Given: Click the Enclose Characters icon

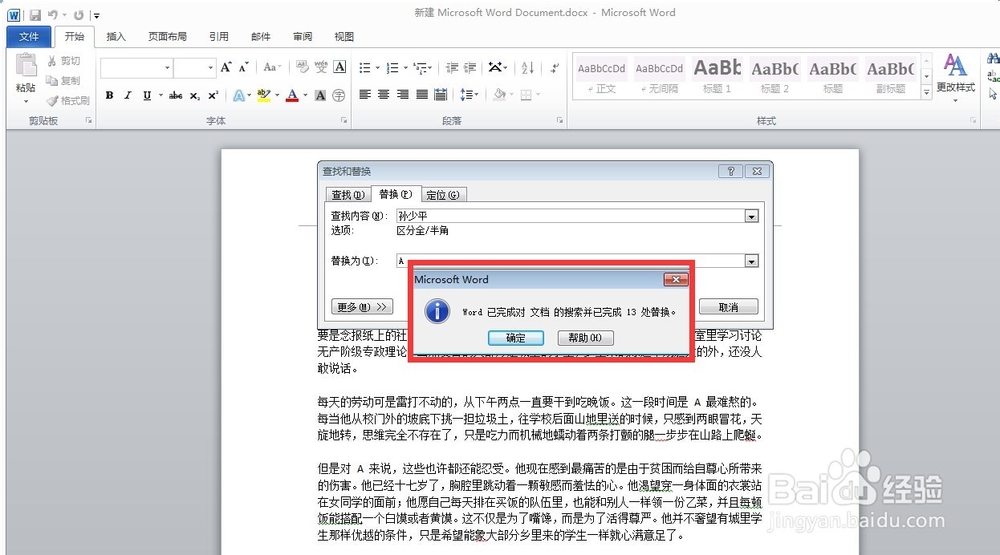Looking at the screenshot, I should pyautogui.click(x=339, y=95).
